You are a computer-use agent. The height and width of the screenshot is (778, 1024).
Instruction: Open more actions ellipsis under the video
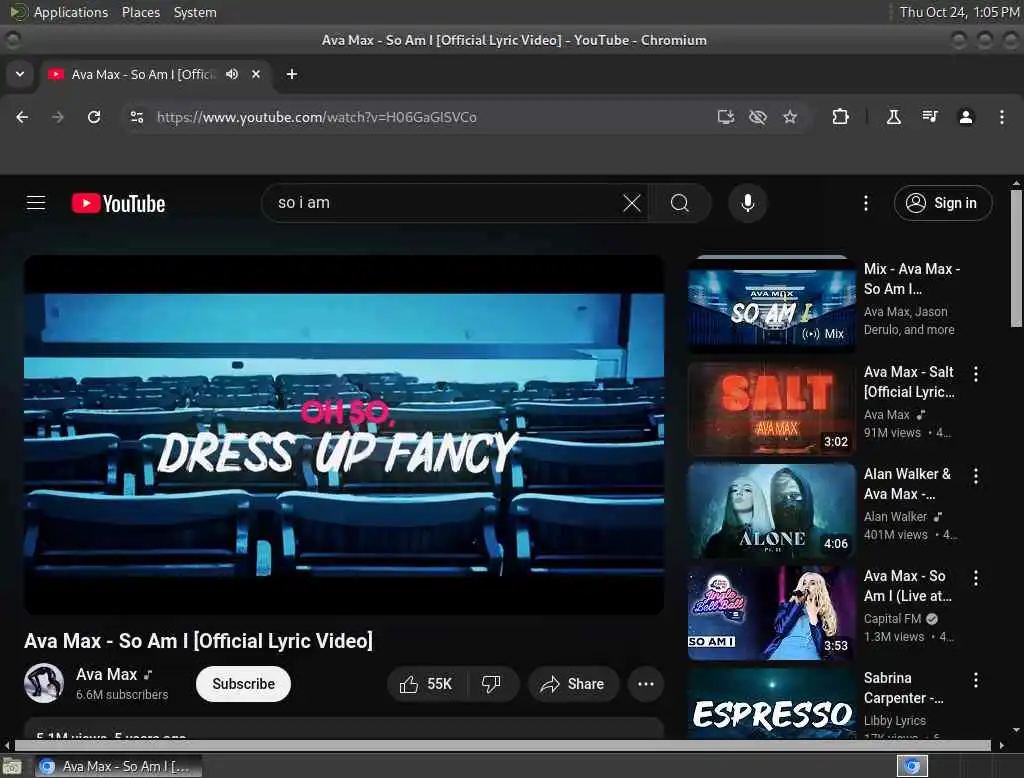pyautogui.click(x=646, y=684)
